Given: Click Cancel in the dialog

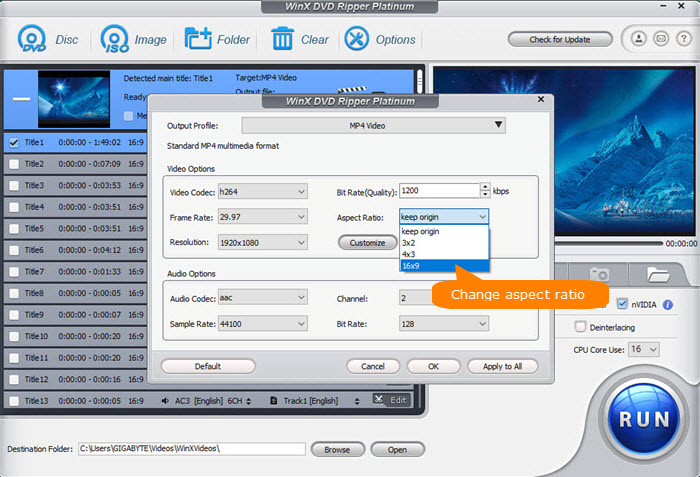Looking at the screenshot, I should point(373,366).
